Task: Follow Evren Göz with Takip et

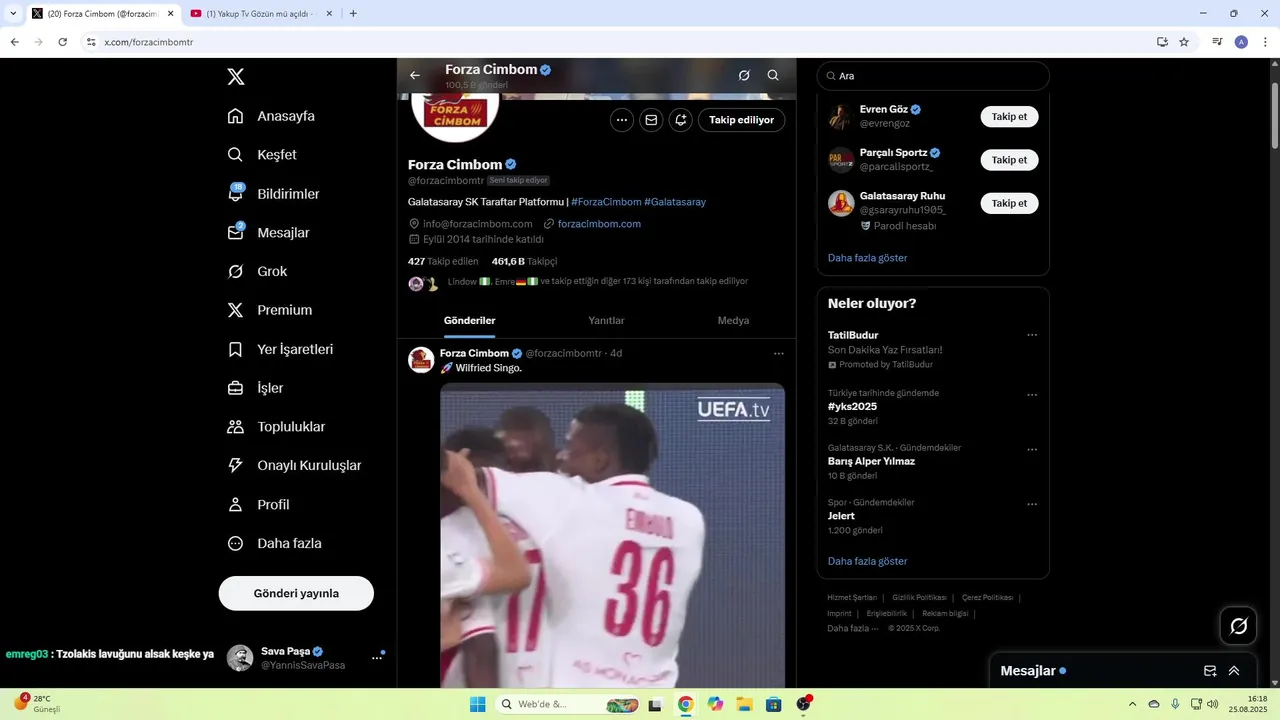Action: coord(1009,117)
